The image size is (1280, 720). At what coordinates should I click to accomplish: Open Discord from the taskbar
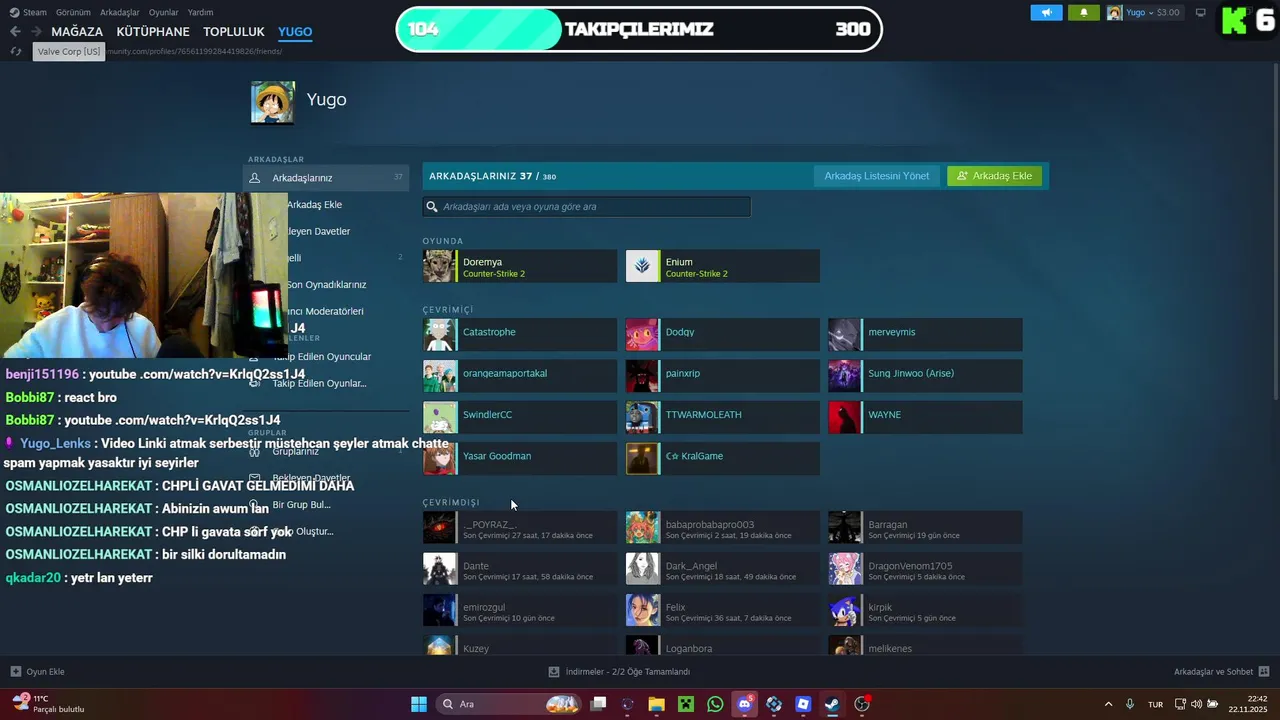click(x=744, y=704)
